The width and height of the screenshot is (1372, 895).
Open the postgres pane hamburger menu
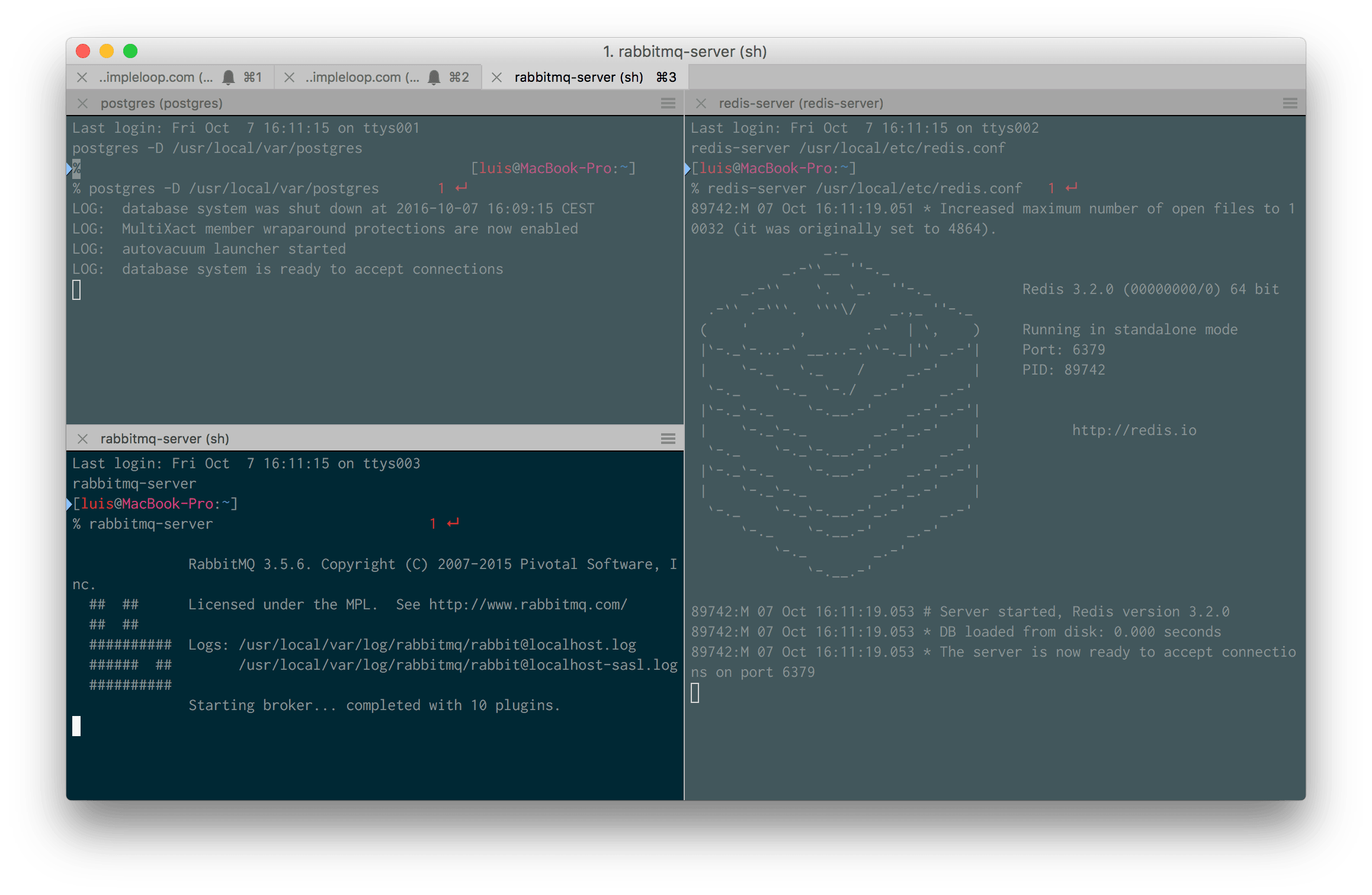click(668, 104)
